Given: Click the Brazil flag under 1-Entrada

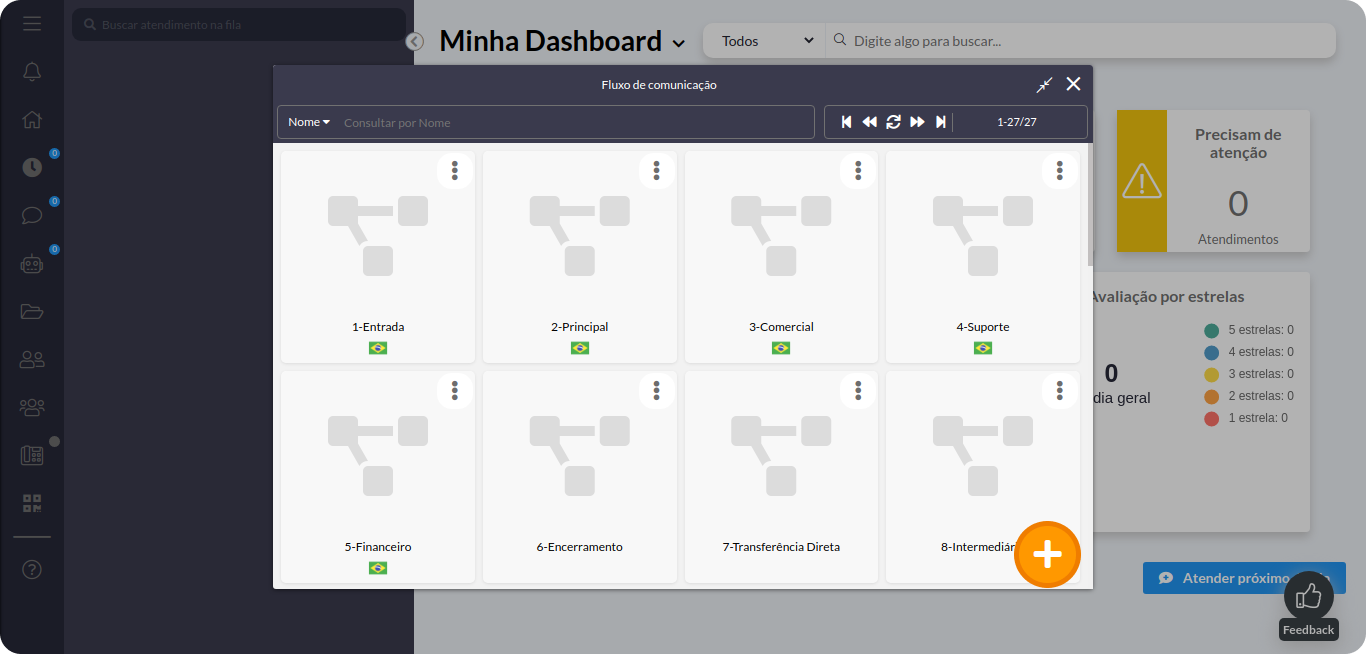Looking at the screenshot, I should coord(378,348).
